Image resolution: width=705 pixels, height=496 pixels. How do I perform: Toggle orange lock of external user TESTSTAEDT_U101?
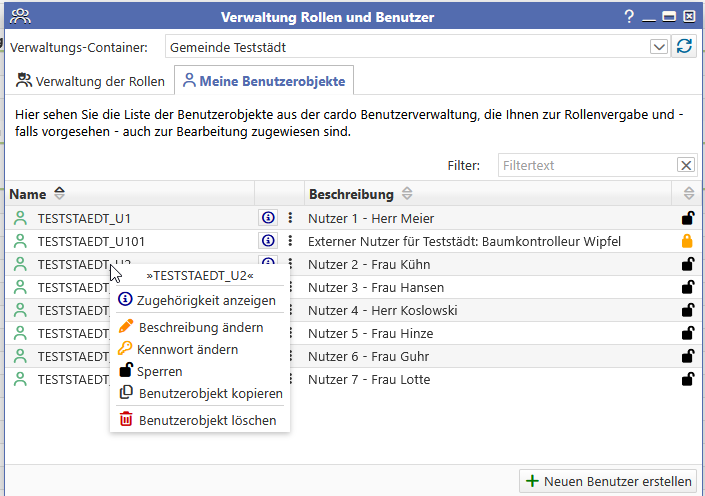pos(687,241)
